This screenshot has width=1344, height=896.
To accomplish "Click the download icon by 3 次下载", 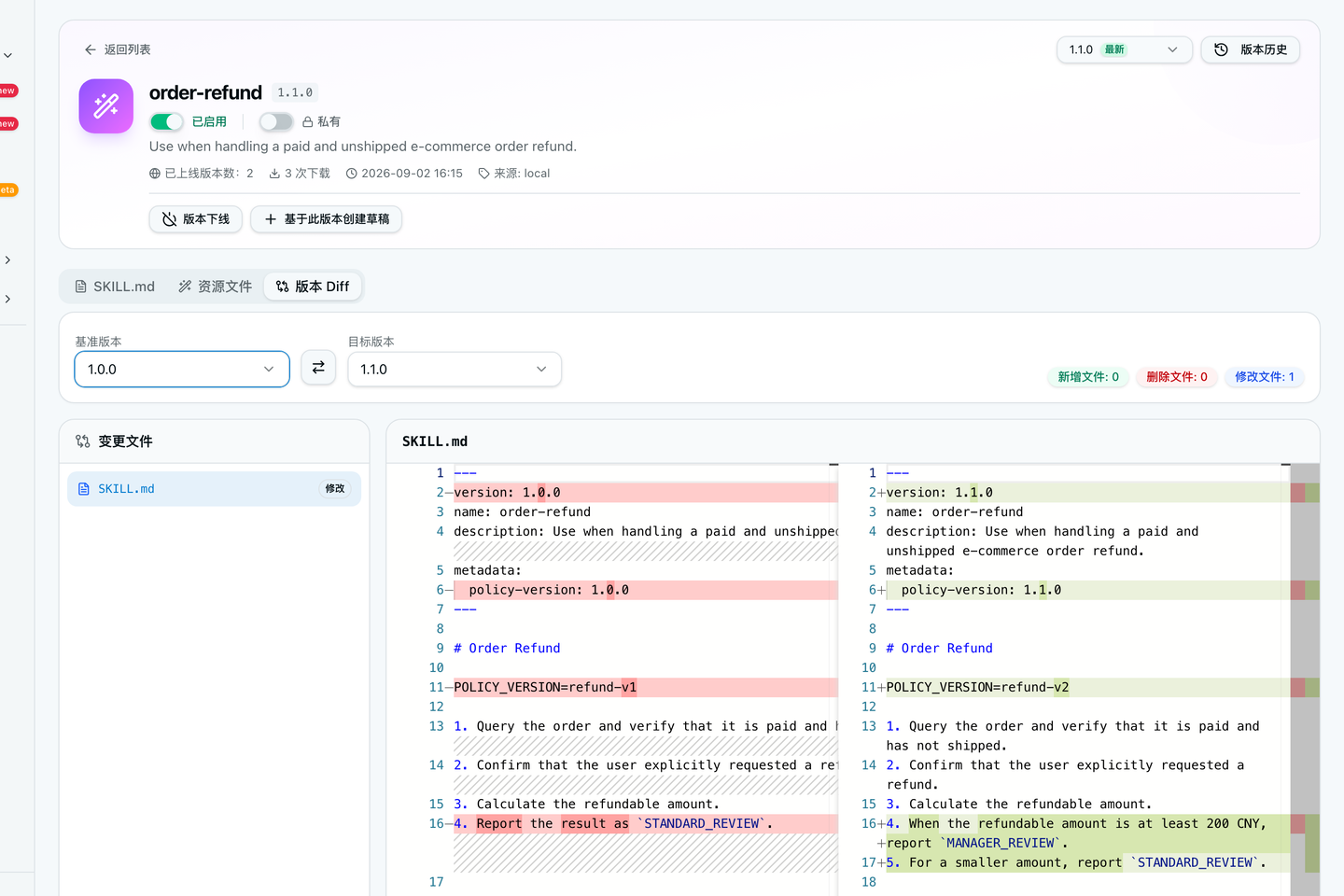I will pos(274,174).
